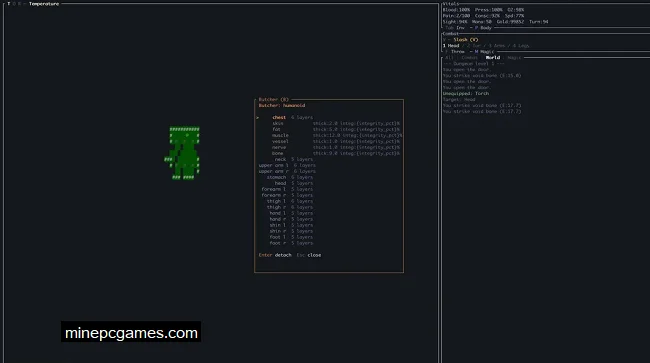Switch to the Combat message log tab
Screen dimensions: 650x363
tap(469, 58)
